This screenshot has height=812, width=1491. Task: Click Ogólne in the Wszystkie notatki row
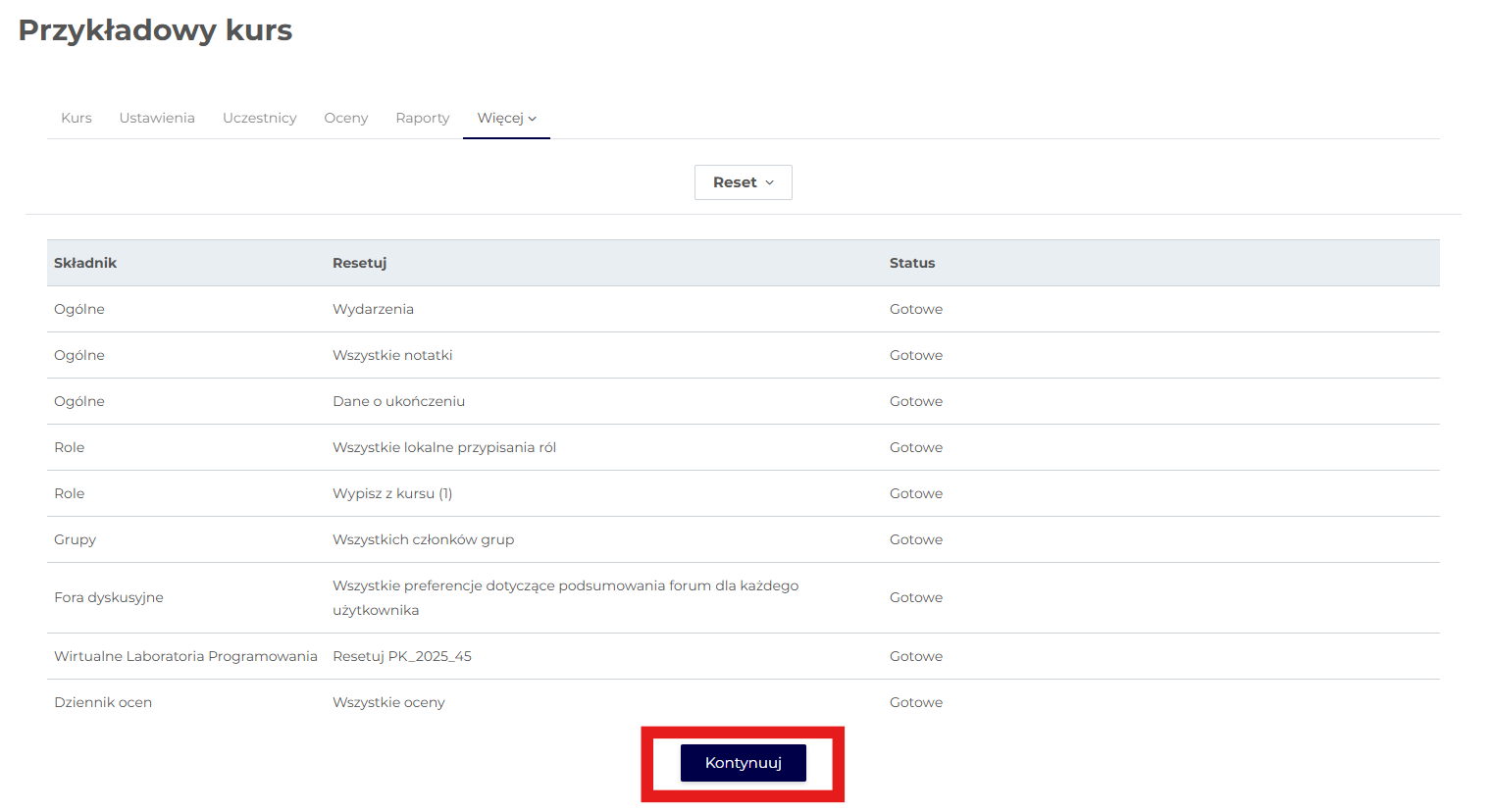(79, 355)
